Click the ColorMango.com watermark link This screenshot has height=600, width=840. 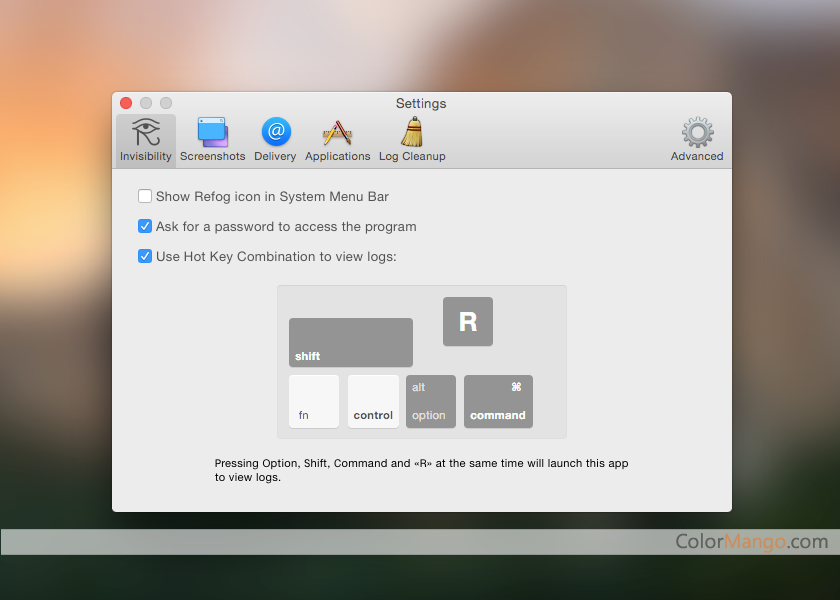pos(751,542)
